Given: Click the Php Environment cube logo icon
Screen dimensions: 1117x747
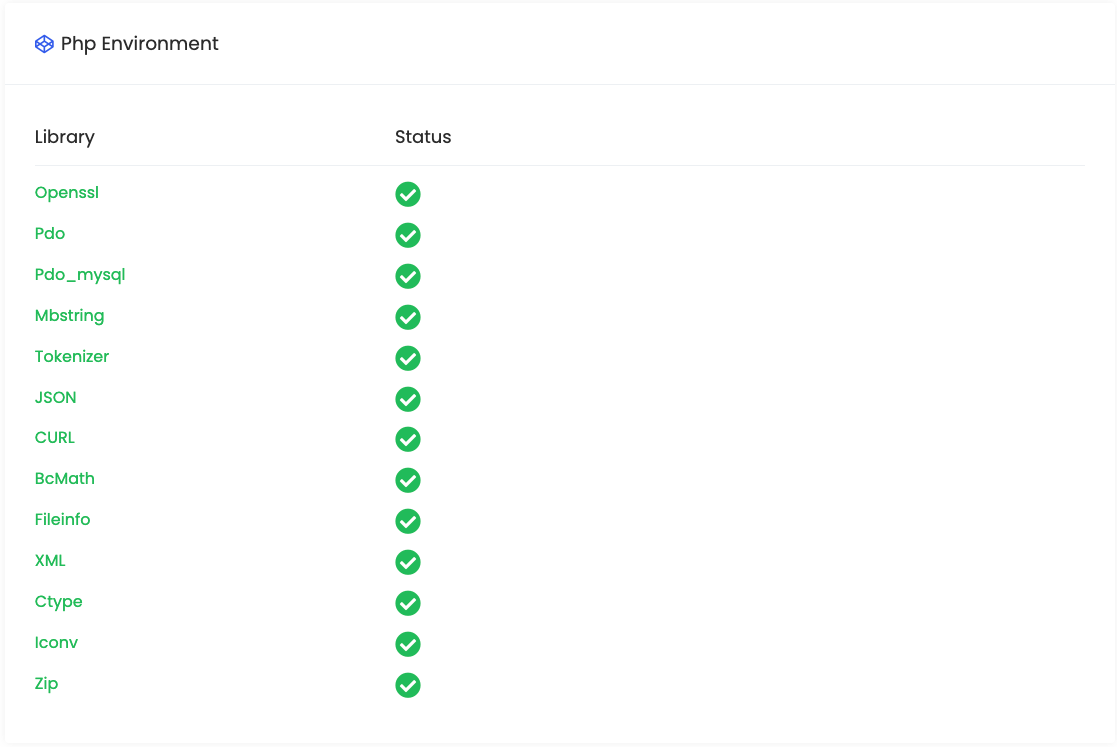Looking at the screenshot, I should coord(43,43).
